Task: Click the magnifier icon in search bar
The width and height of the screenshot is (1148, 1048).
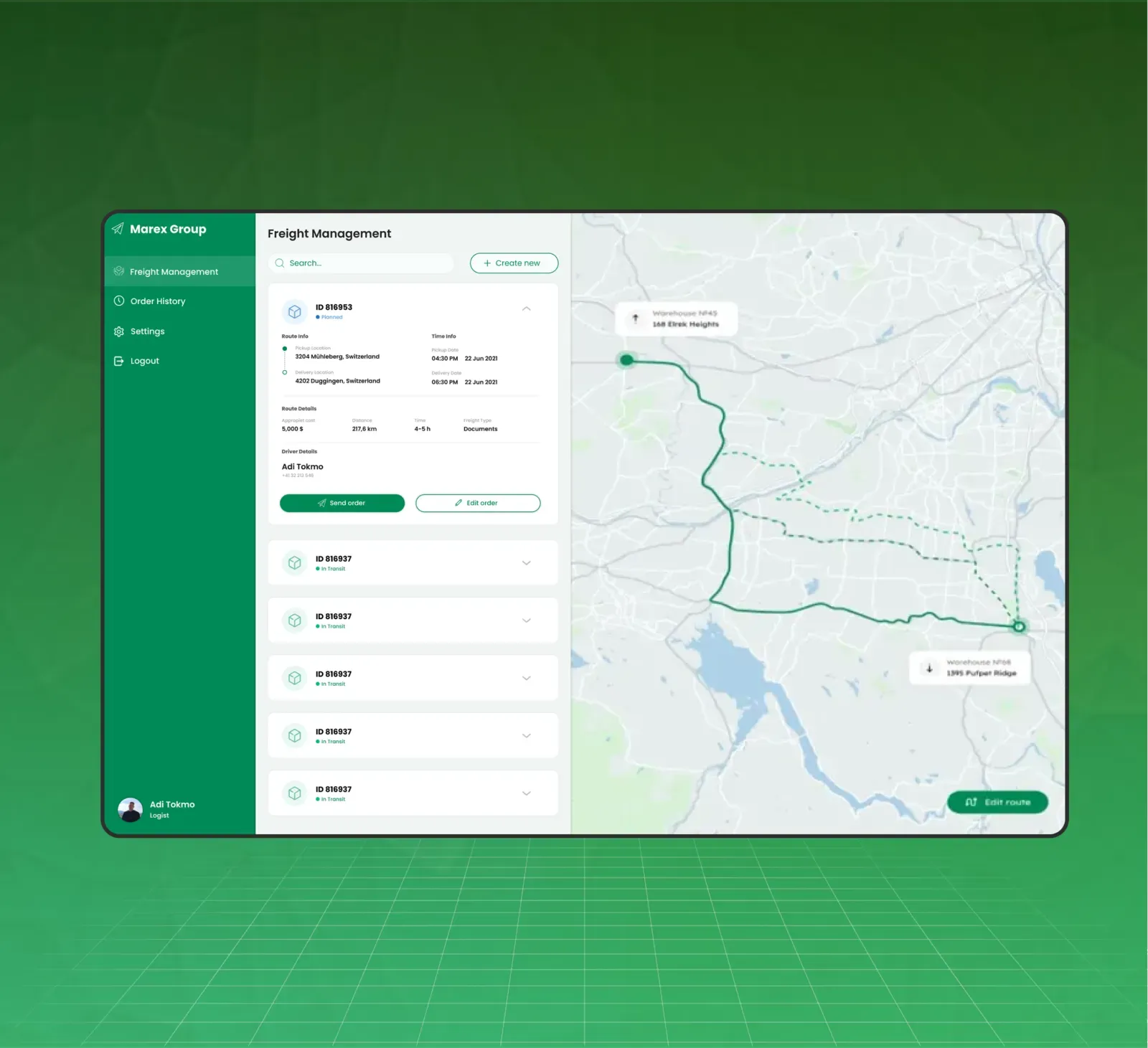Action: (x=280, y=263)
